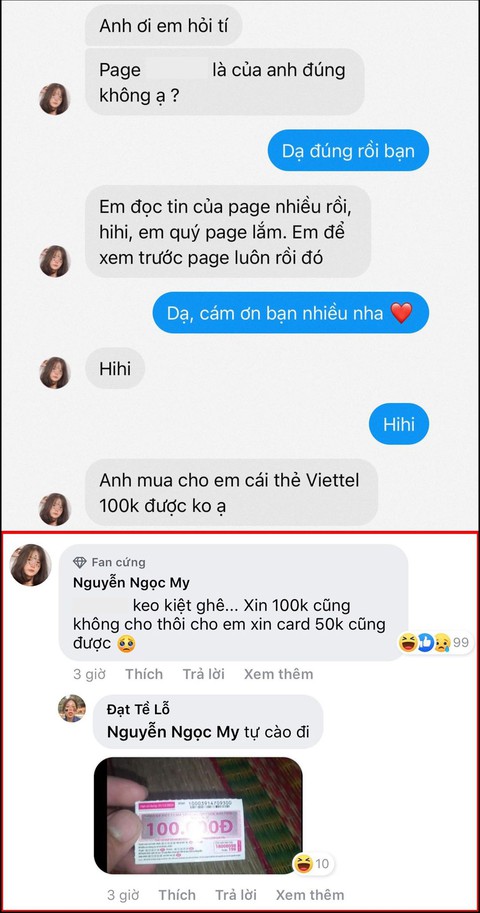The width and height of the screenshot is (480, 913).
Task: Expand Xem thêm under Đạt Tề Lỗ's reply
Action: [310, 895]
